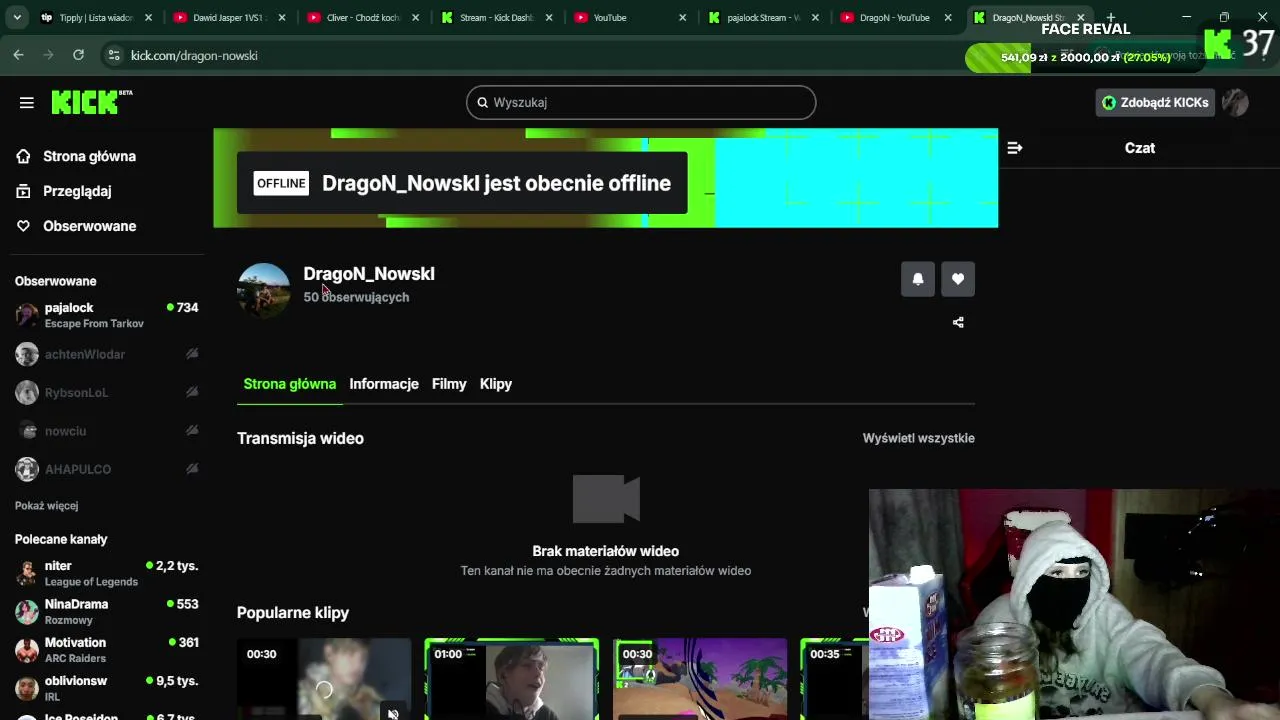Switch to the YouTube browser tab

pos(628,17)
